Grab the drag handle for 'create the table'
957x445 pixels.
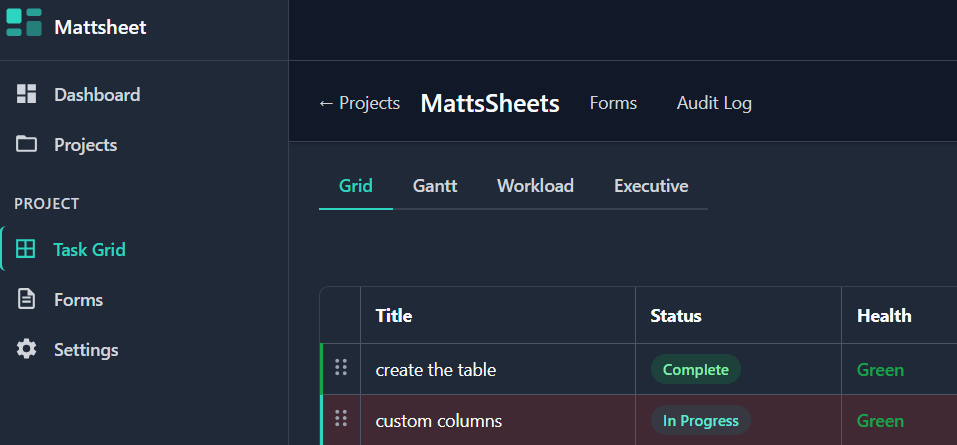(x=341, y=367)
